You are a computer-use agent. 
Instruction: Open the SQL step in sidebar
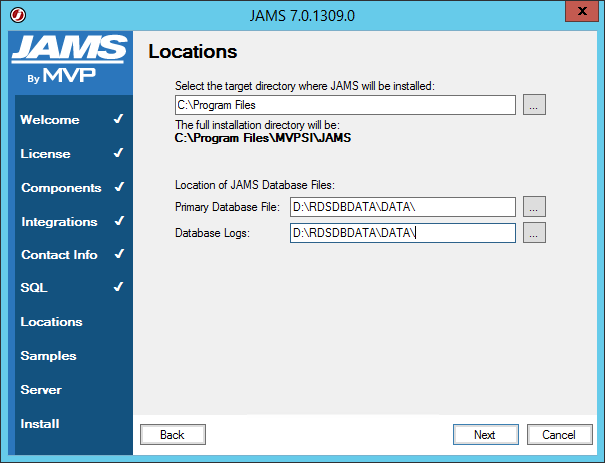(x=34, y=288)
